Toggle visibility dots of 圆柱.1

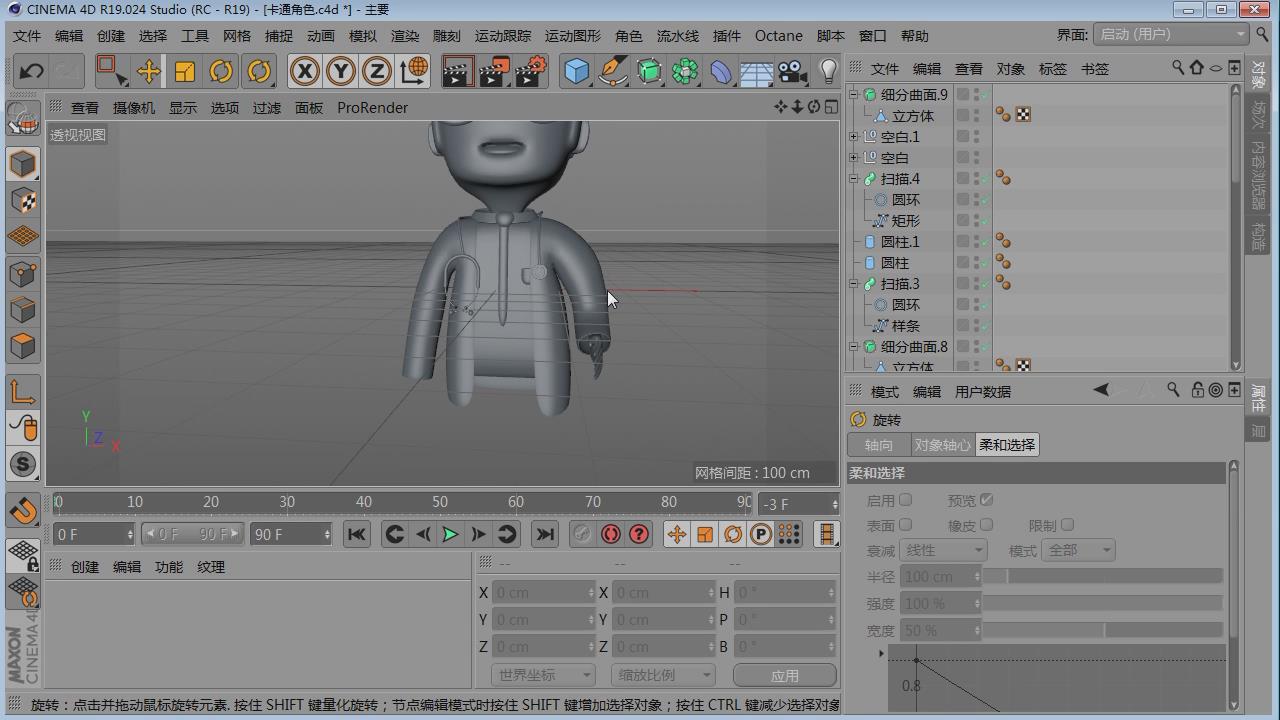(x=976, y=242)
